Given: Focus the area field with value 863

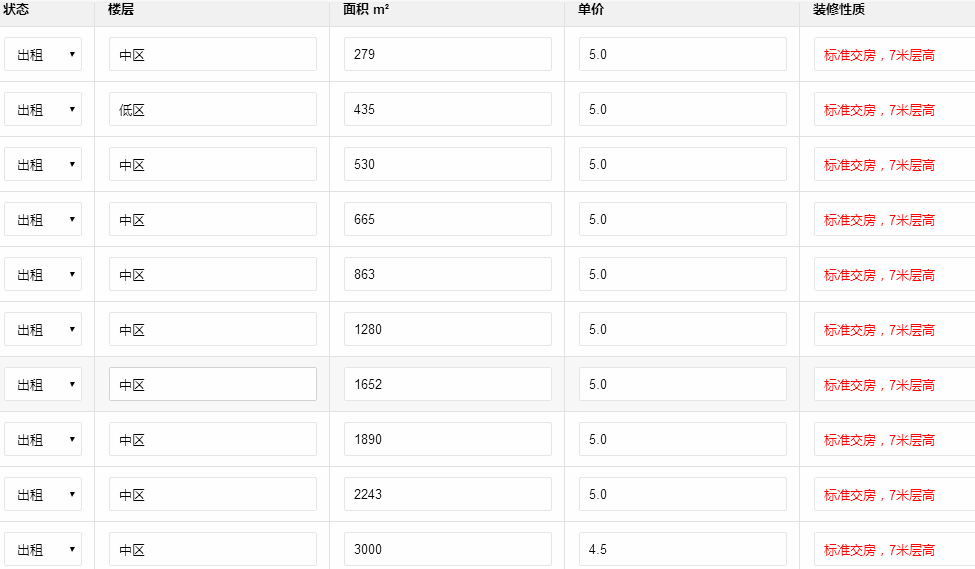Looking at the screenshot, I should [x=447, y=275].
